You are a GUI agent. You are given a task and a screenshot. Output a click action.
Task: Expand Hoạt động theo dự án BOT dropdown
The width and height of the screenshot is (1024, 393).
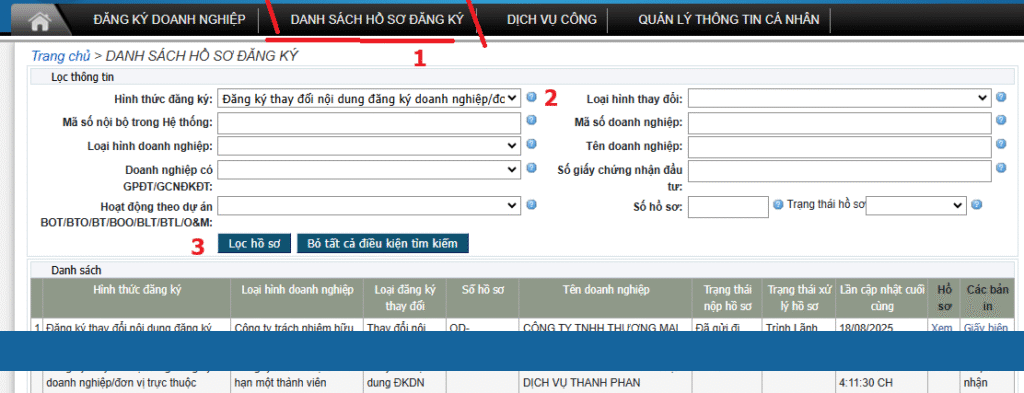370,206
